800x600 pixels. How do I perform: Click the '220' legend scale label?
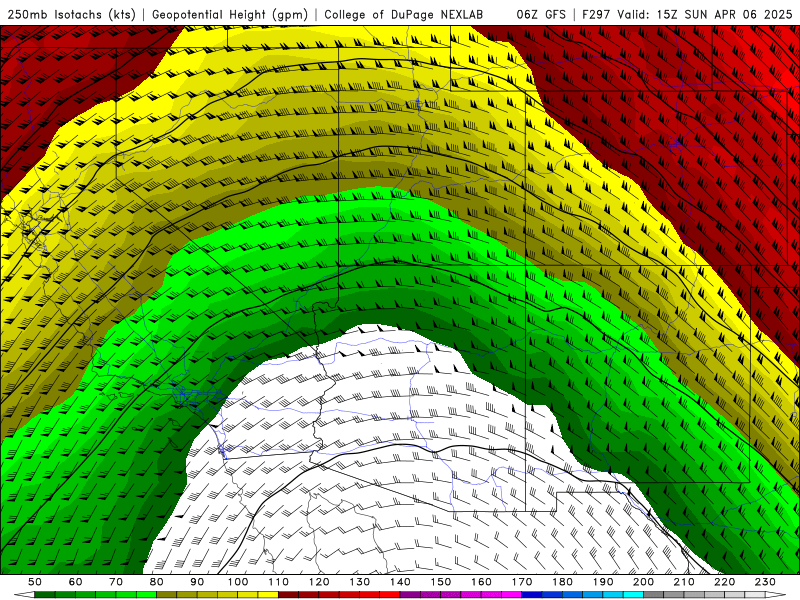724,582
